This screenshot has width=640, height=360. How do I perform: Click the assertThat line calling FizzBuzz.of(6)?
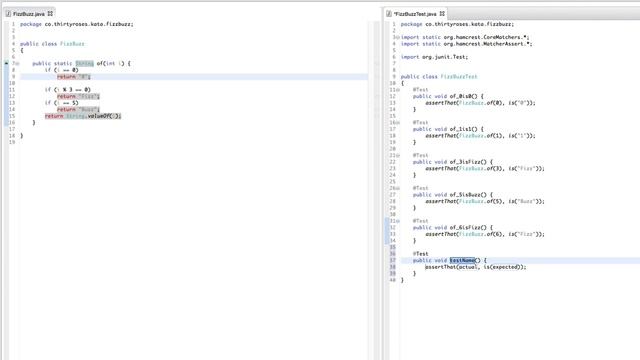tap(485, 234)
